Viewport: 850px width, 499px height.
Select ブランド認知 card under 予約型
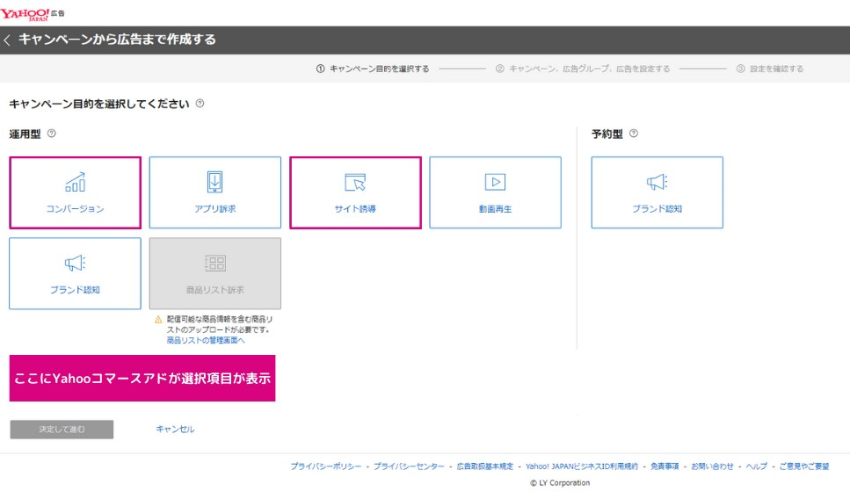point(657,193)
